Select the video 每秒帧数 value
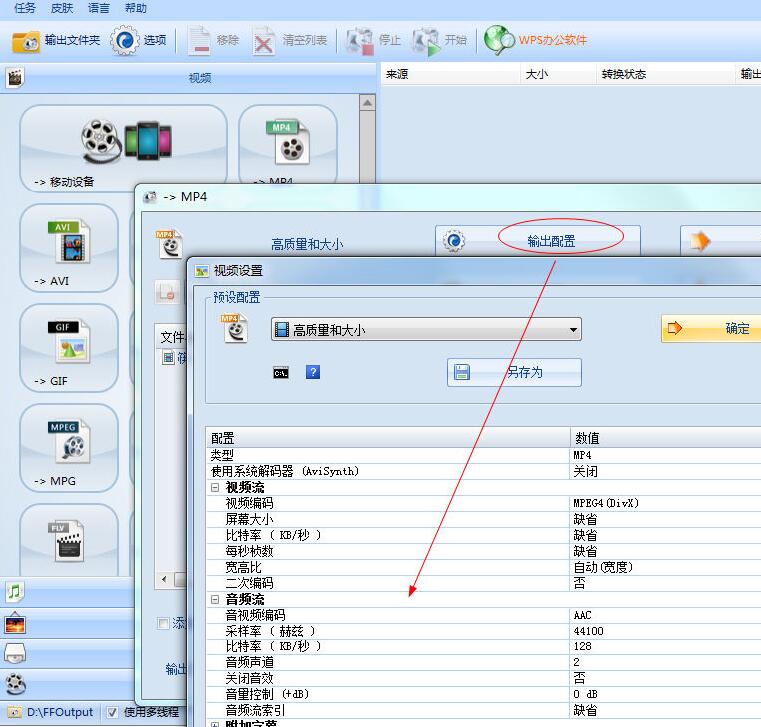The height and width of the screenshot is (727, 761). coord(585,551)
